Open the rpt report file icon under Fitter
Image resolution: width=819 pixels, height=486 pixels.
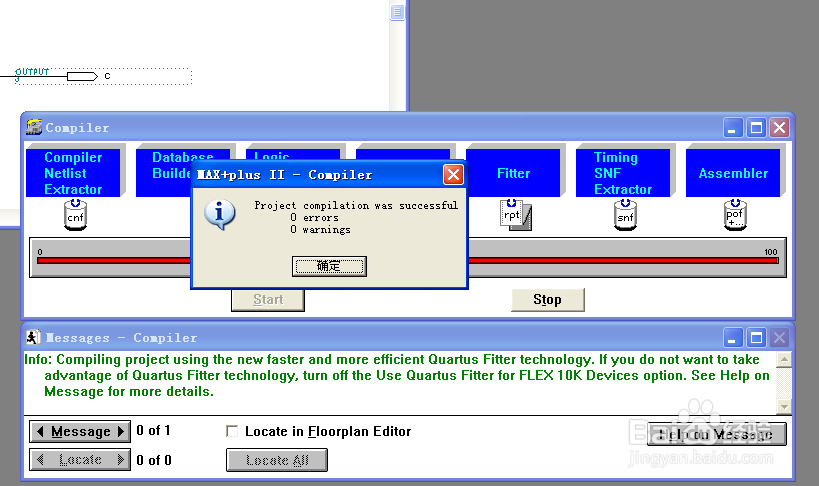pyautogui.click(x=516, y=215)
